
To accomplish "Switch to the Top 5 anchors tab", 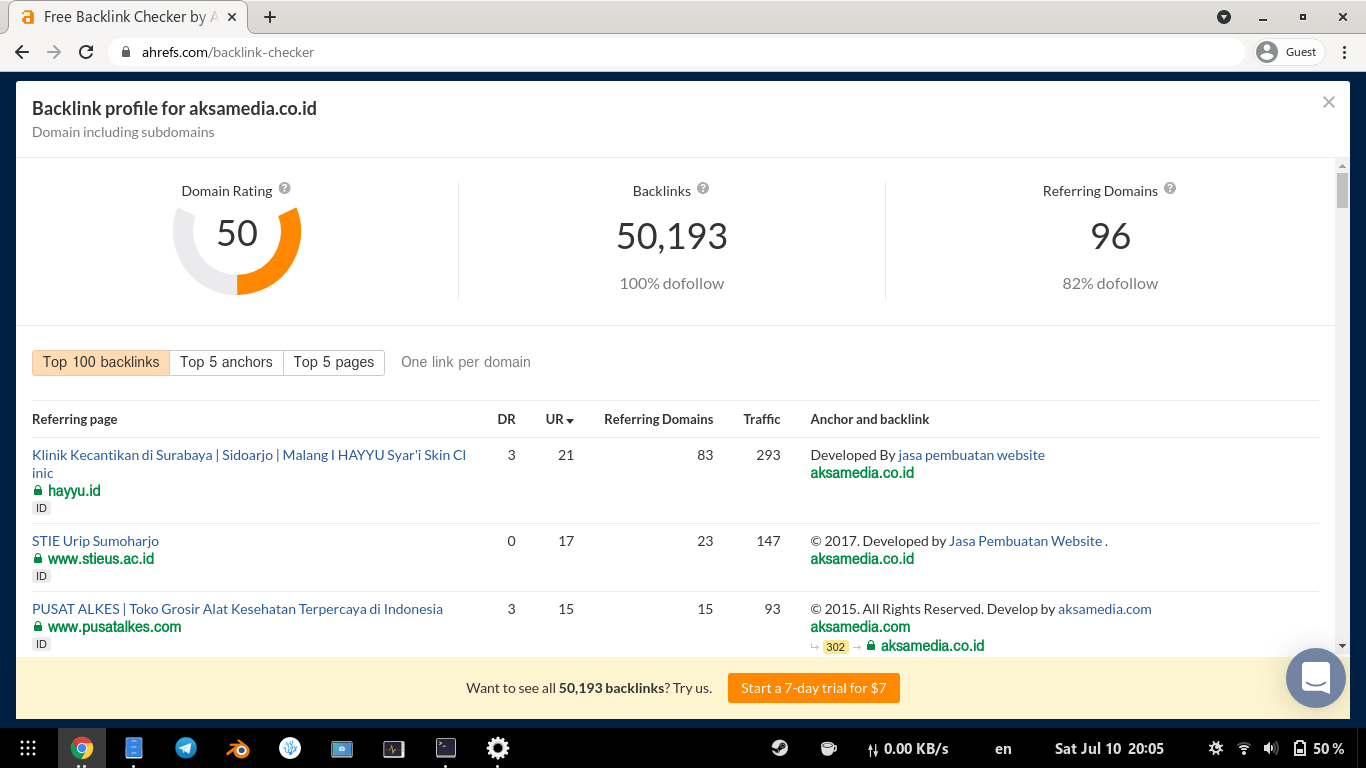I will [x=226, y=362].
